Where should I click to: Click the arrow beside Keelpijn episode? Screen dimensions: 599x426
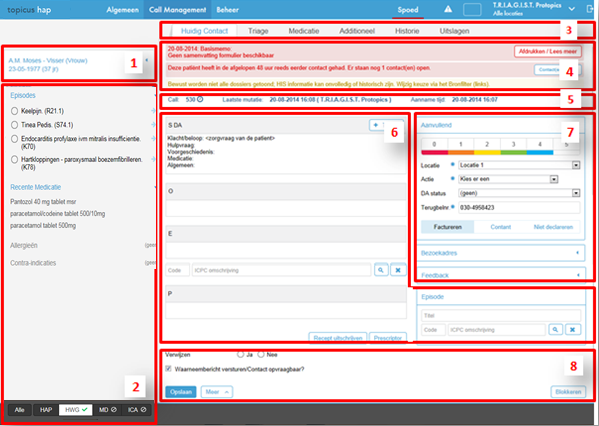[x=153, y=110]
